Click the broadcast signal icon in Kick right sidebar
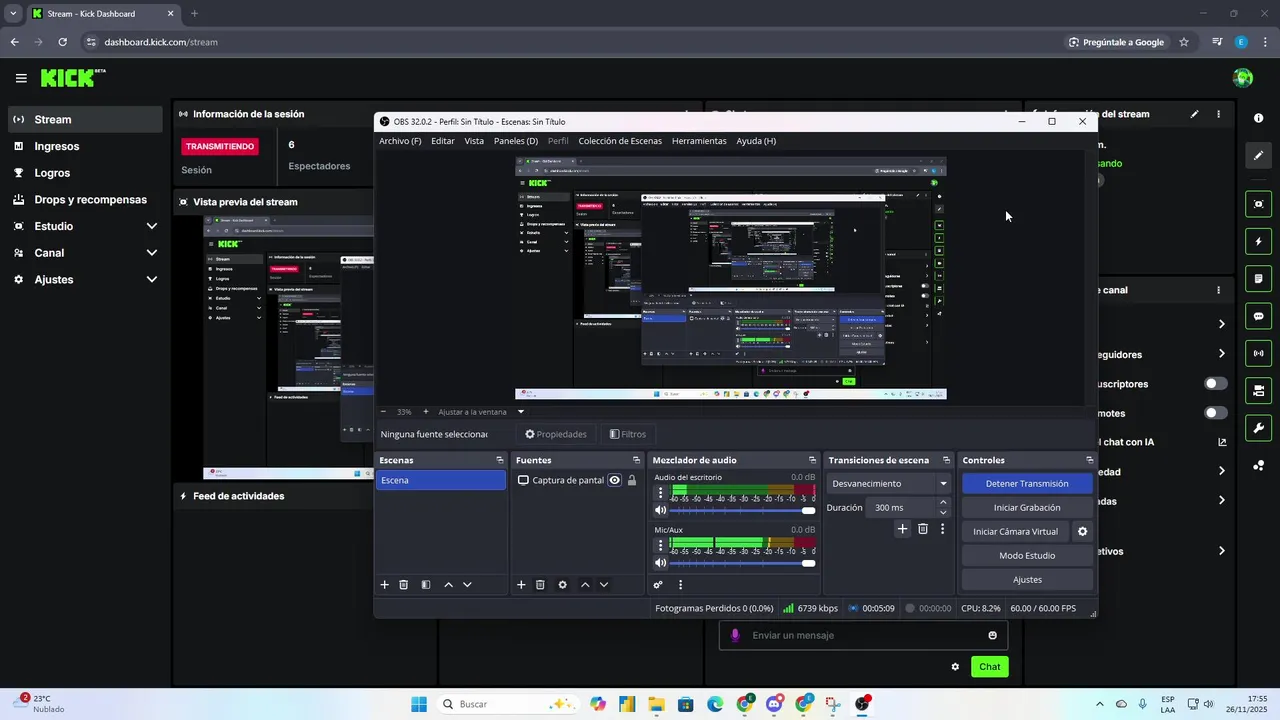The image size is (1280, 720). pyautogui.click(x=1258, y=353)
